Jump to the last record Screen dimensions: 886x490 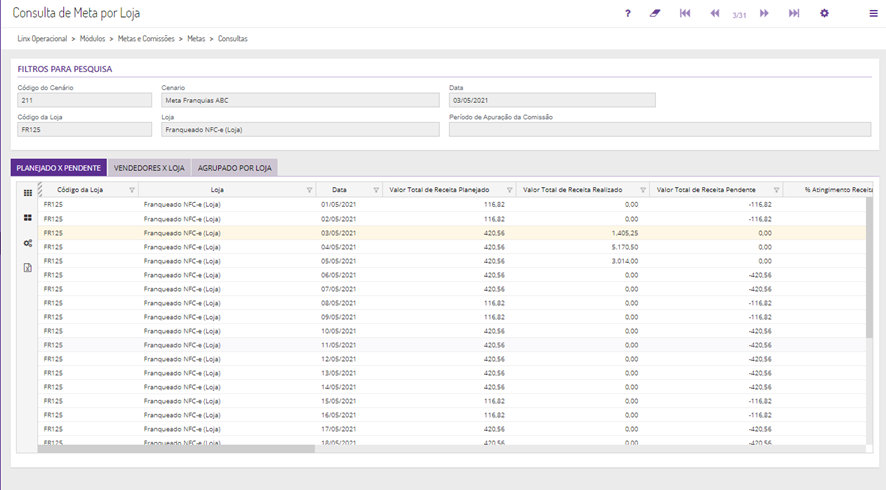pos(794,14)
